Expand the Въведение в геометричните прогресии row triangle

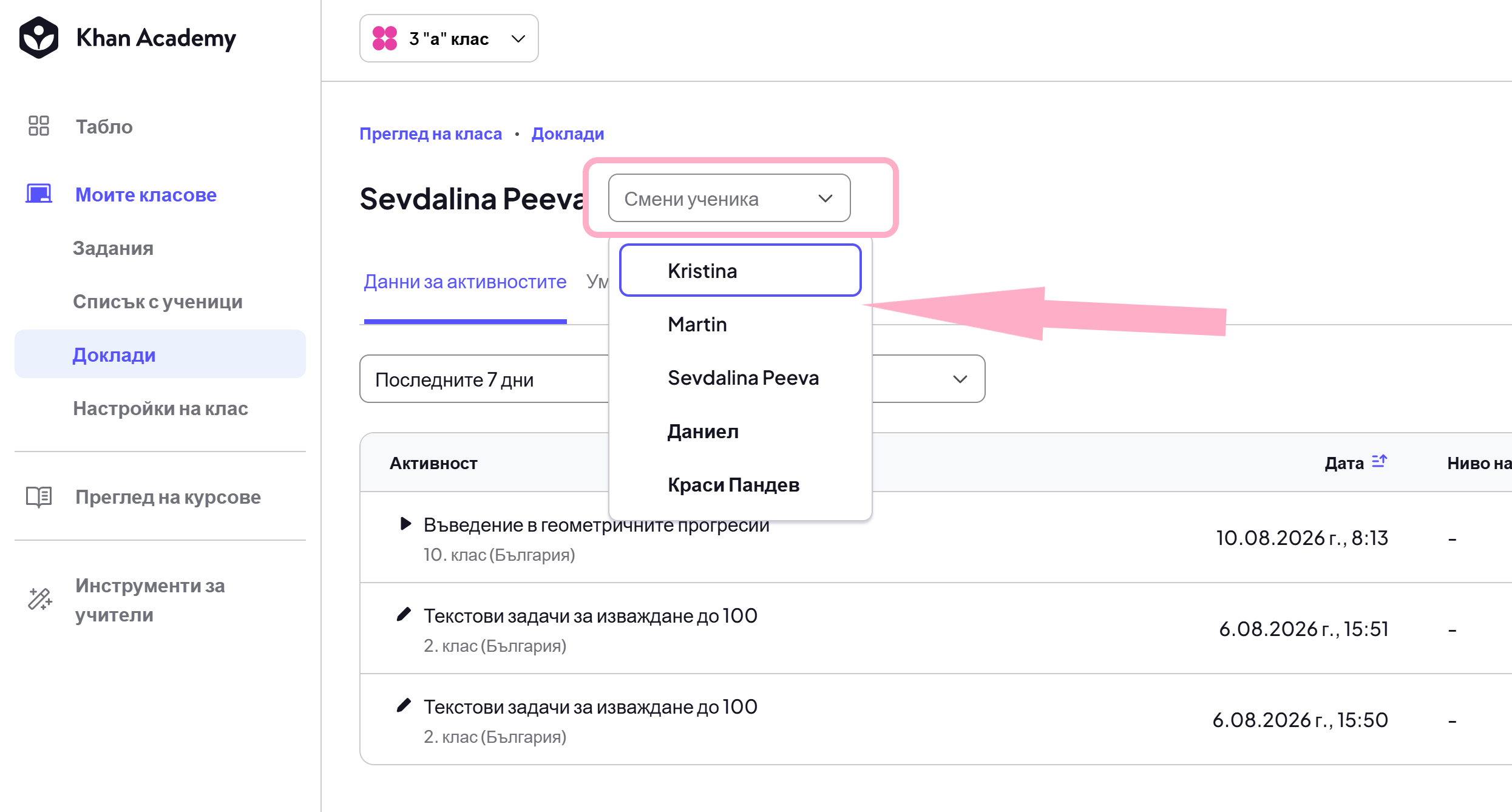pos(405,523)
